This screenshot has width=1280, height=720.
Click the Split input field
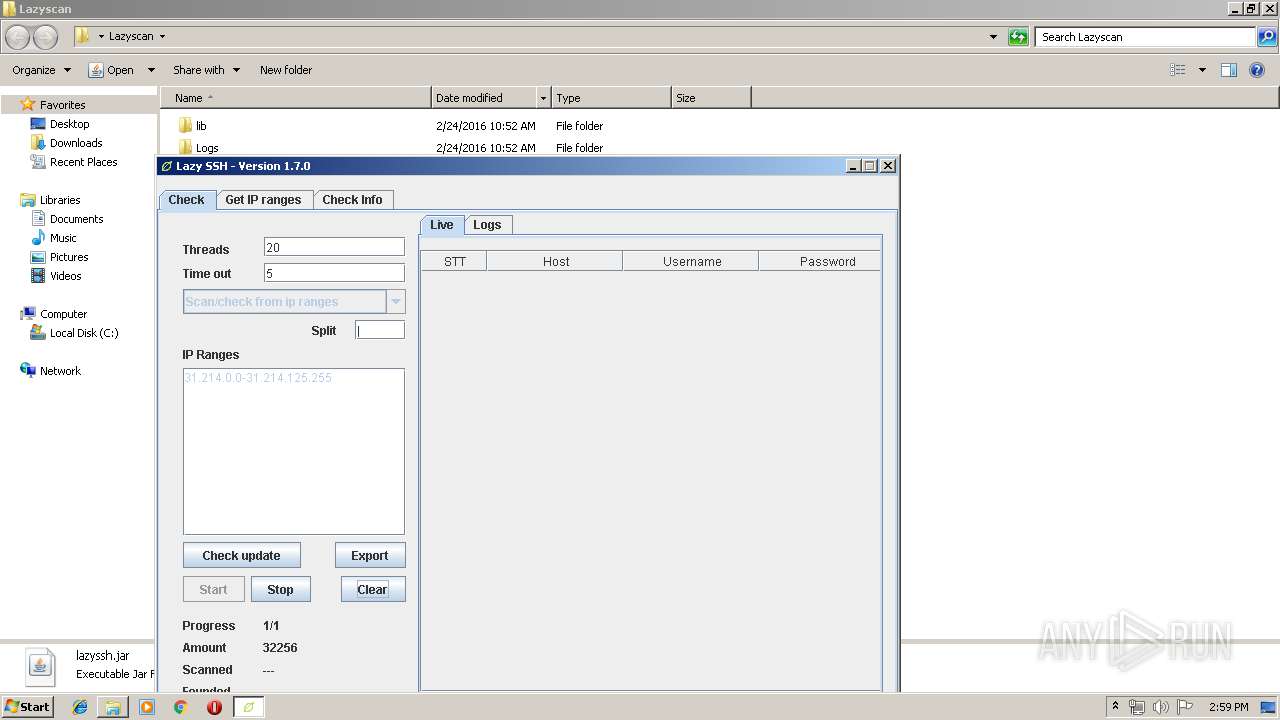(x=380, y=330)
